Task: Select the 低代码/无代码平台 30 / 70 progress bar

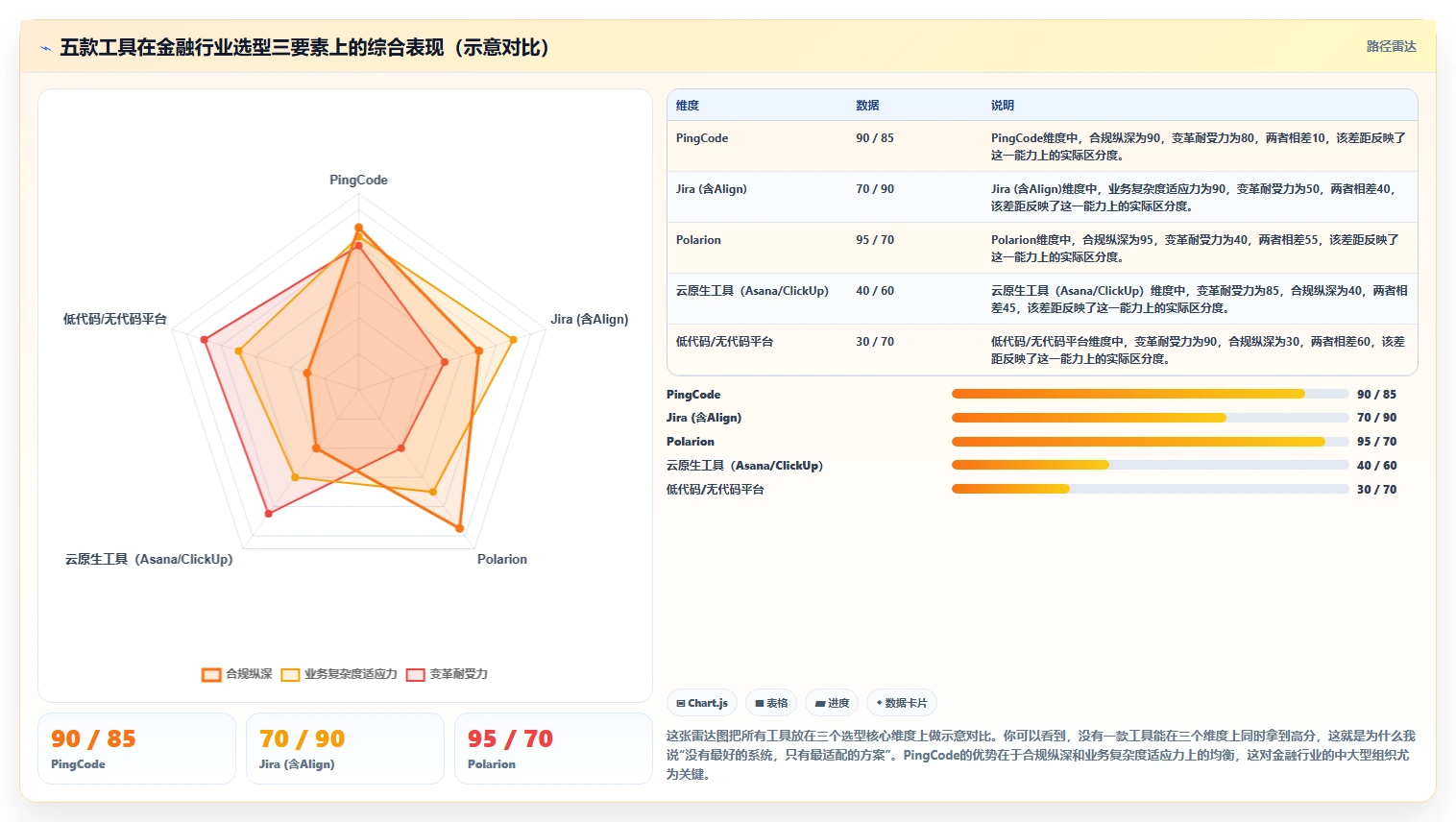Action: coord(1150,489)
